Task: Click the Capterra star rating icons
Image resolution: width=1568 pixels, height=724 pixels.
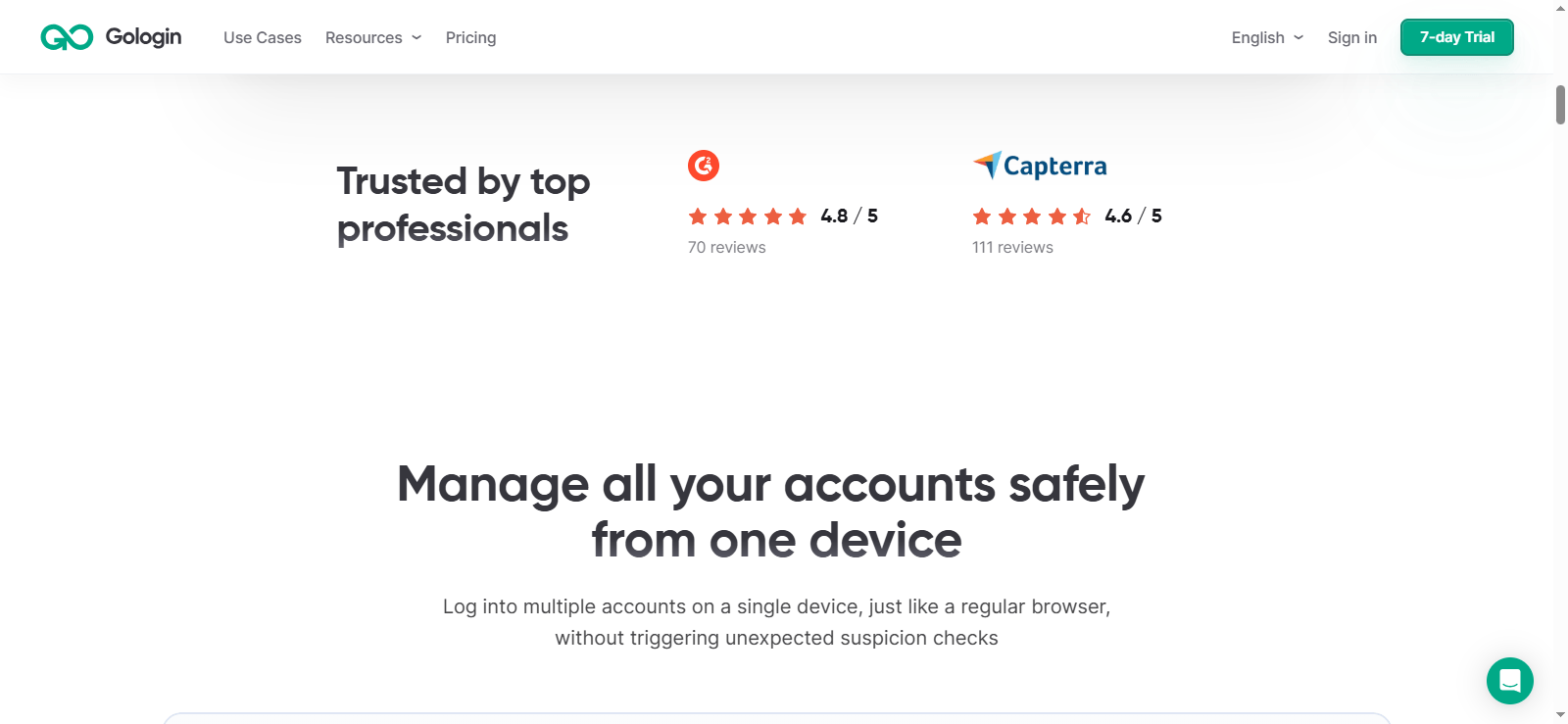Action: [x=1032, y=217]
